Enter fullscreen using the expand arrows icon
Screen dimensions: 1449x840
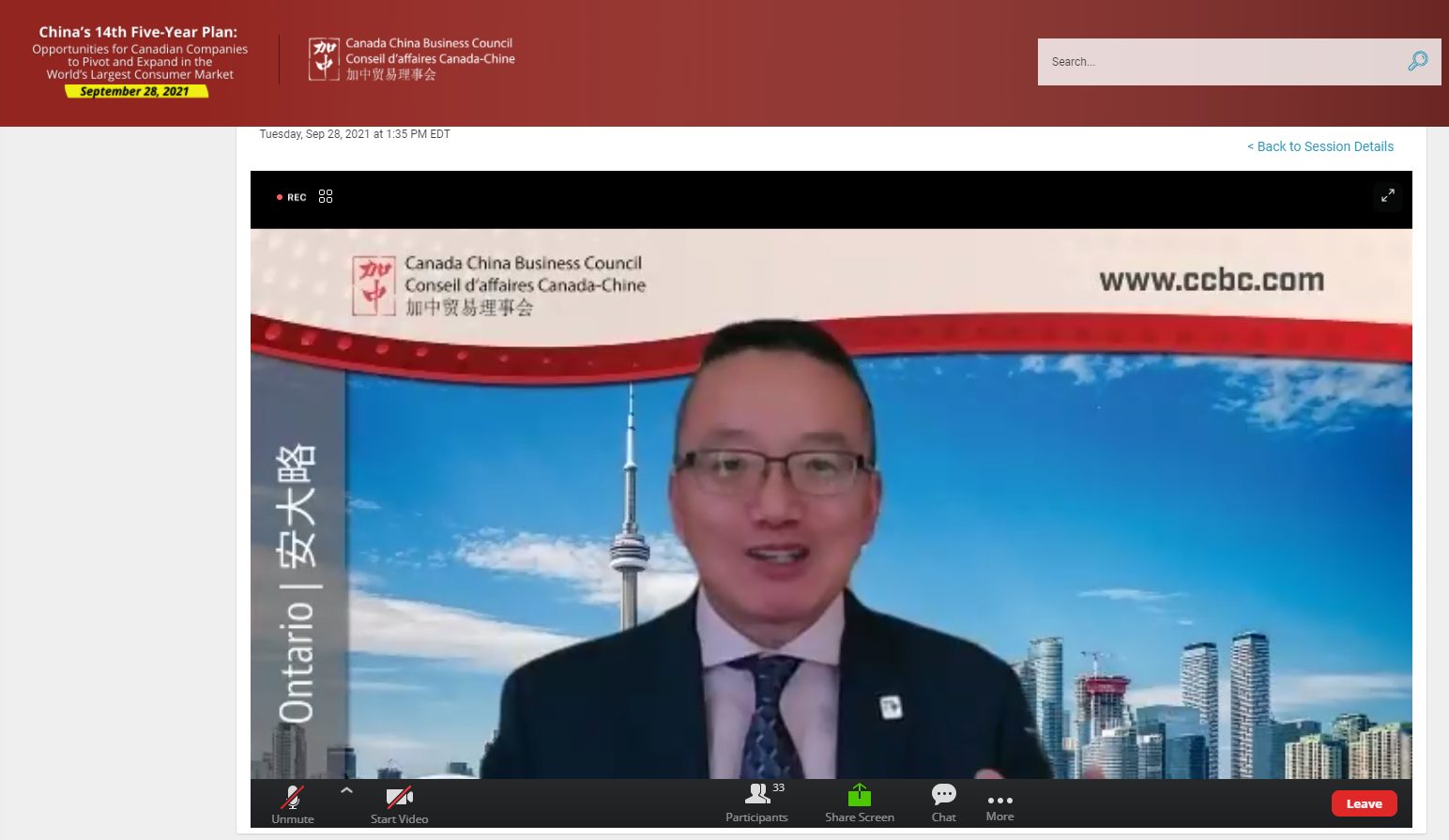[1387, 196]
